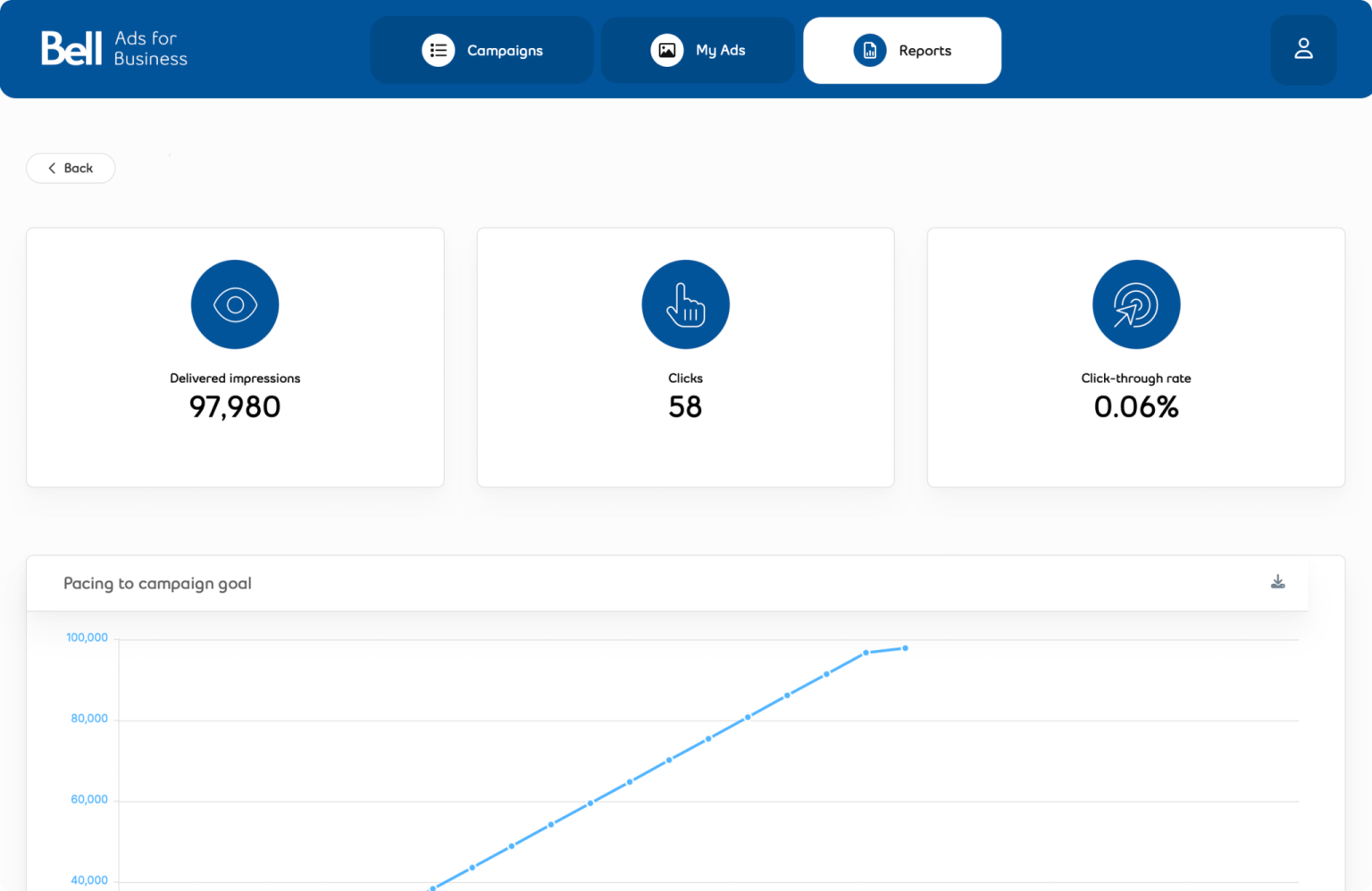The height and width of the screenshot is (891, 1372).
Task: Click the last data point on the pacing chart
Action: click(904, 647)
